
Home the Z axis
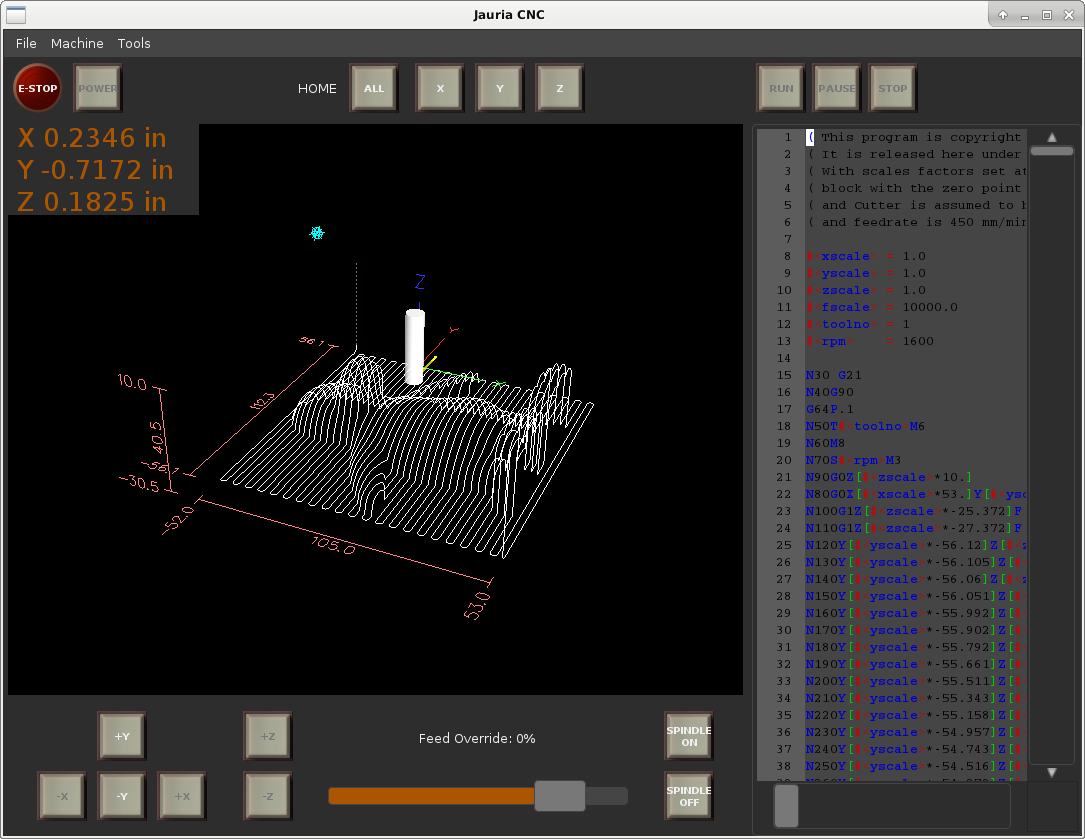click(x=560, y=88)
